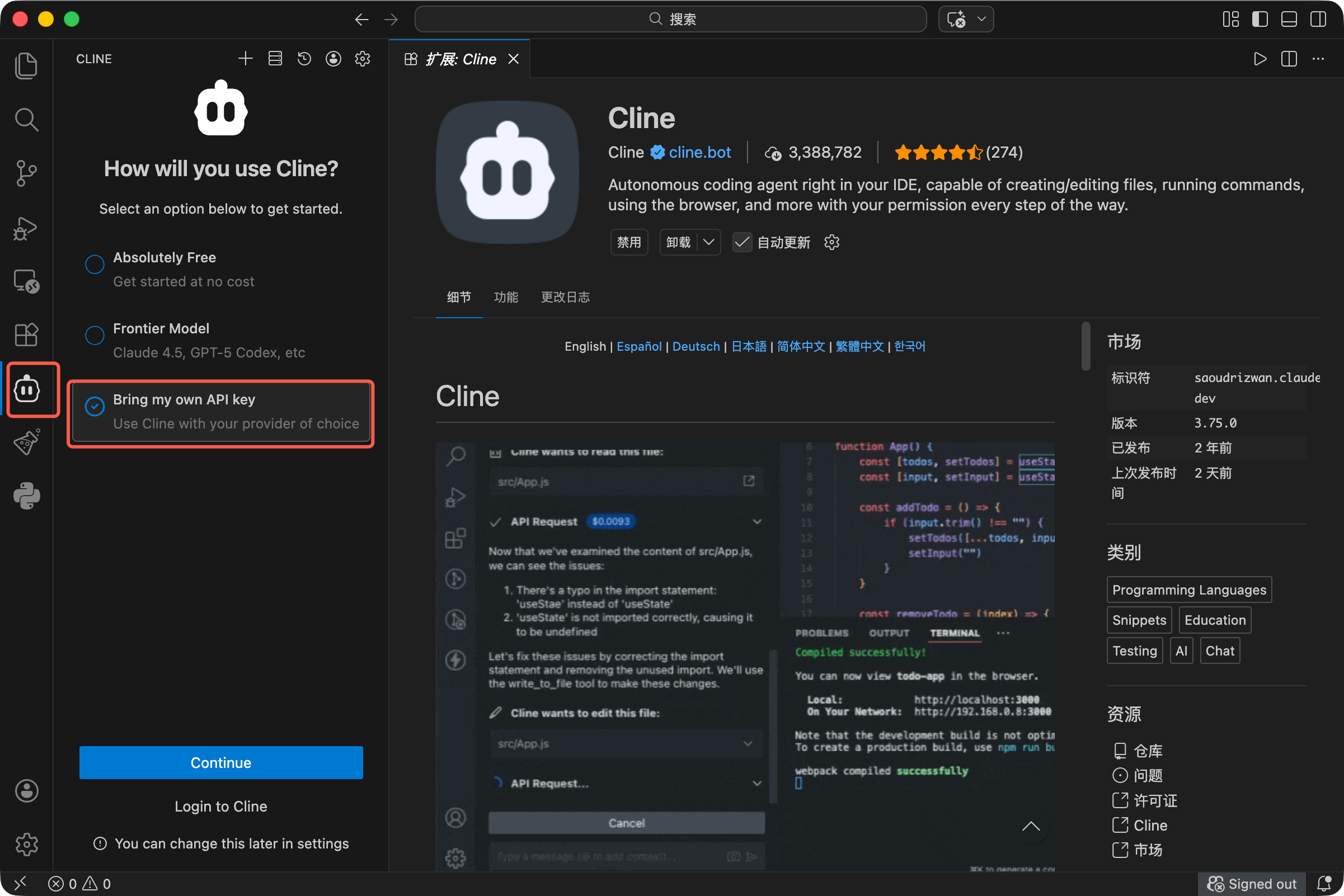Click the extension details scrollbar thumb

coord(1085,347)
